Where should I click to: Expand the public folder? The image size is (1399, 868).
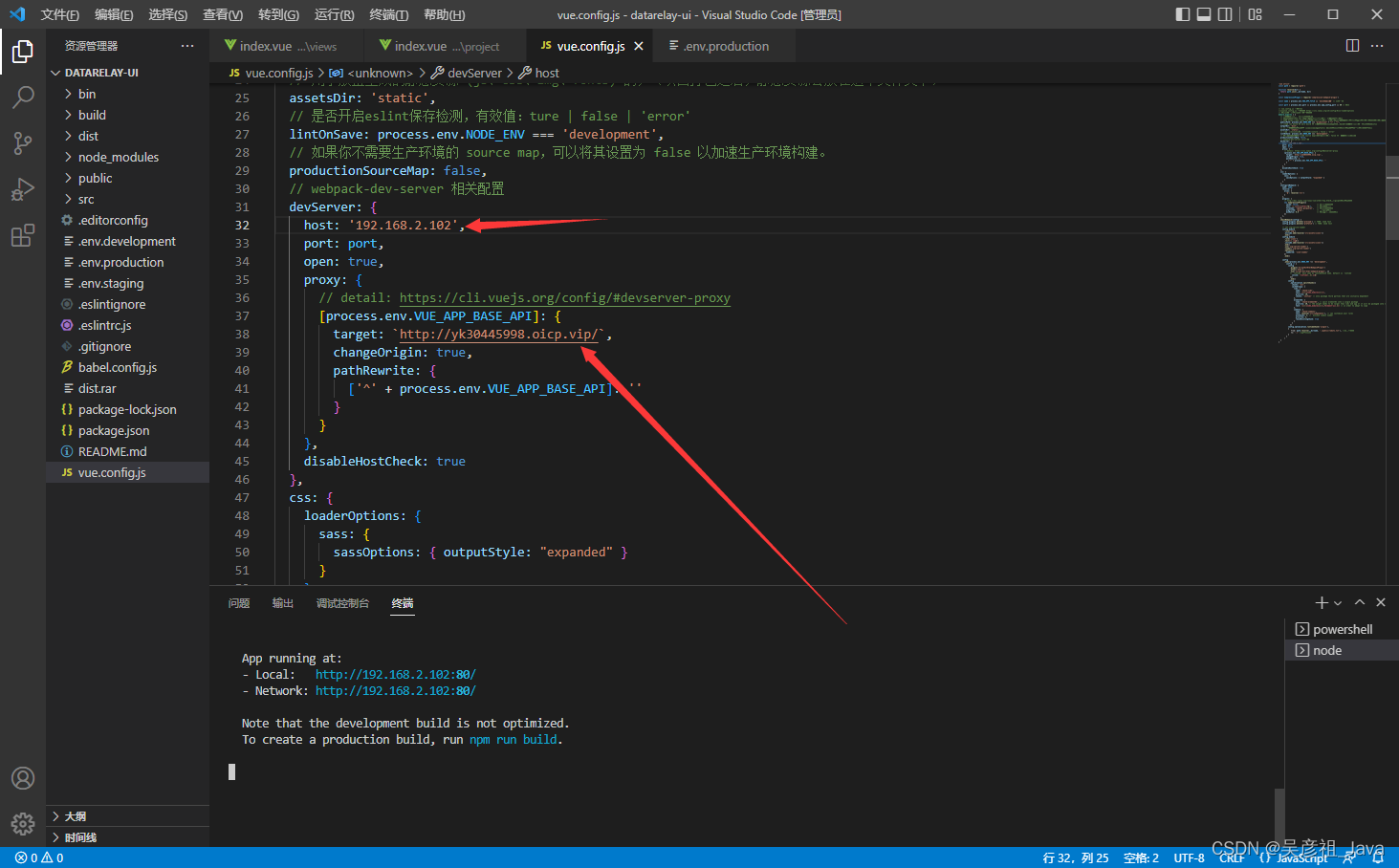127,178
